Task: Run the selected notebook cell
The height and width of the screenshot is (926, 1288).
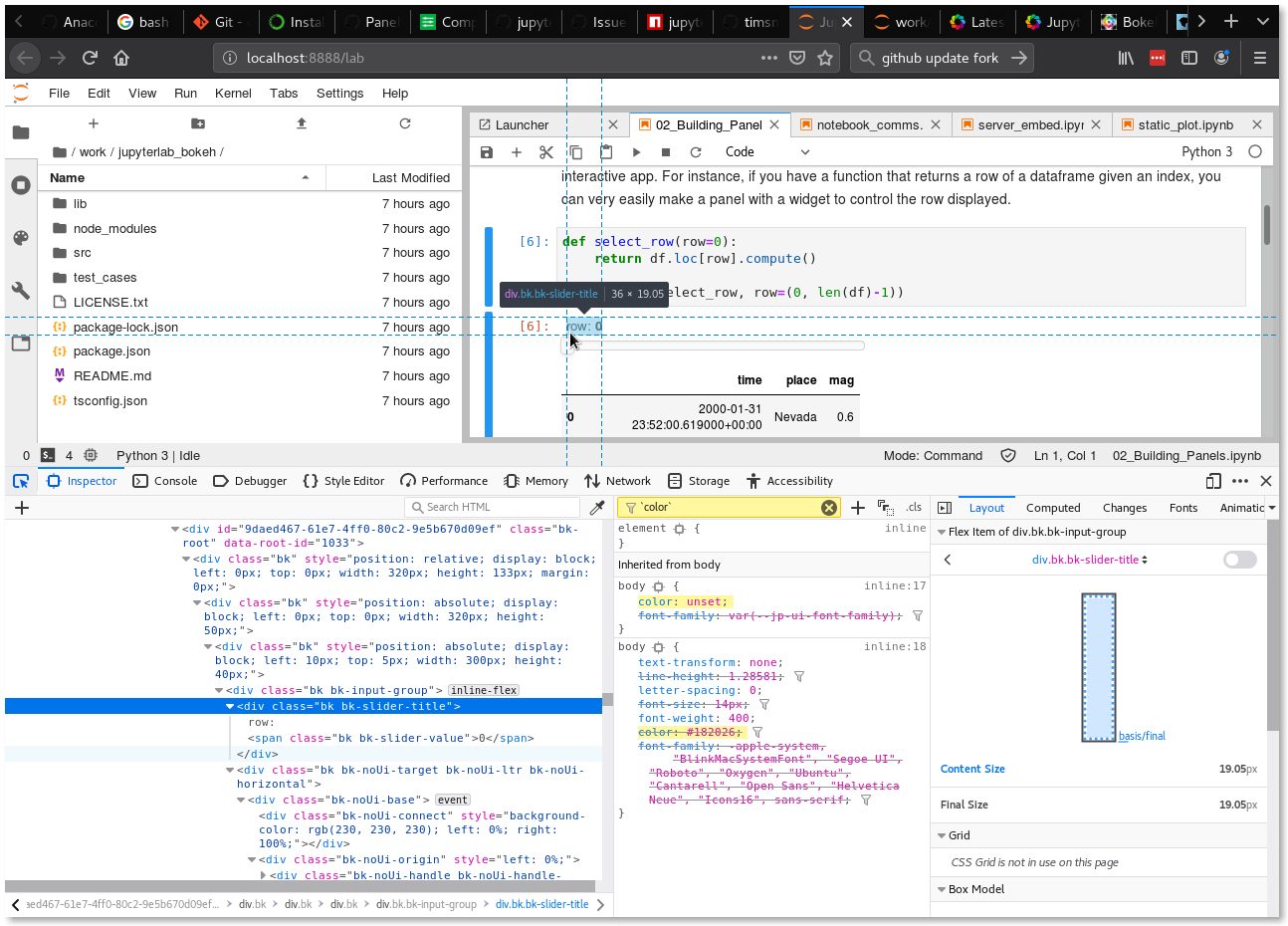Action: point(636,152)
